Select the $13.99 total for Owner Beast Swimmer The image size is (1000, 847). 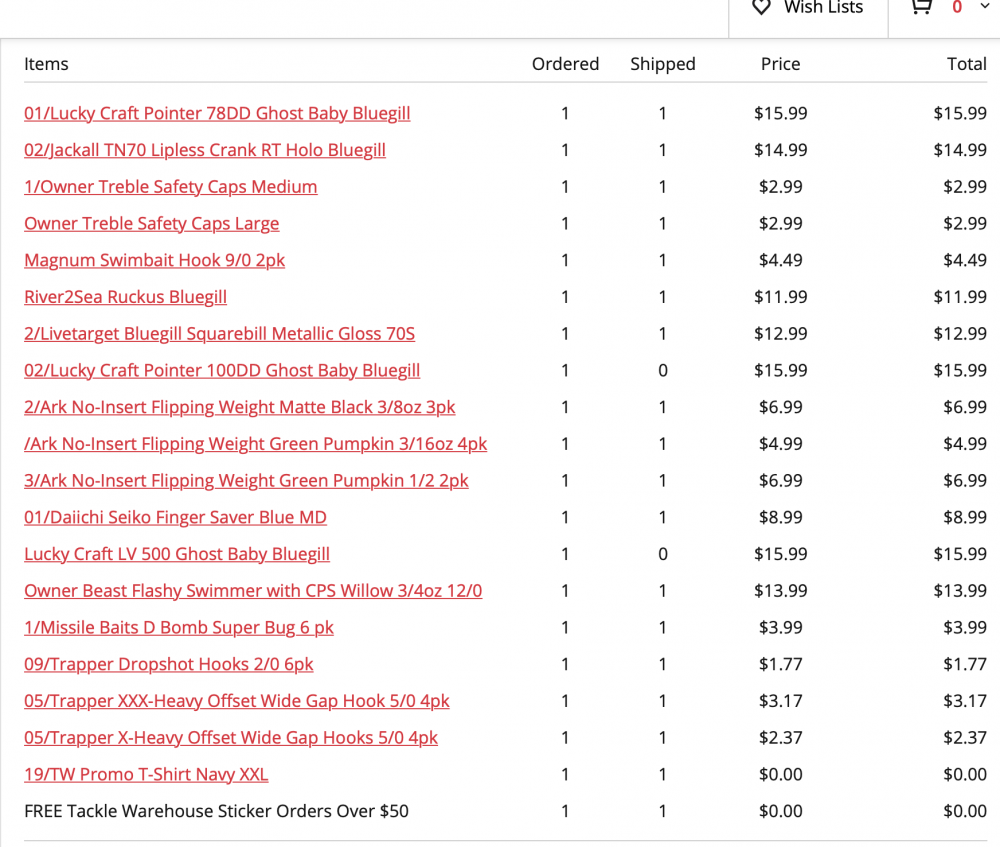[x=960, y=591]
